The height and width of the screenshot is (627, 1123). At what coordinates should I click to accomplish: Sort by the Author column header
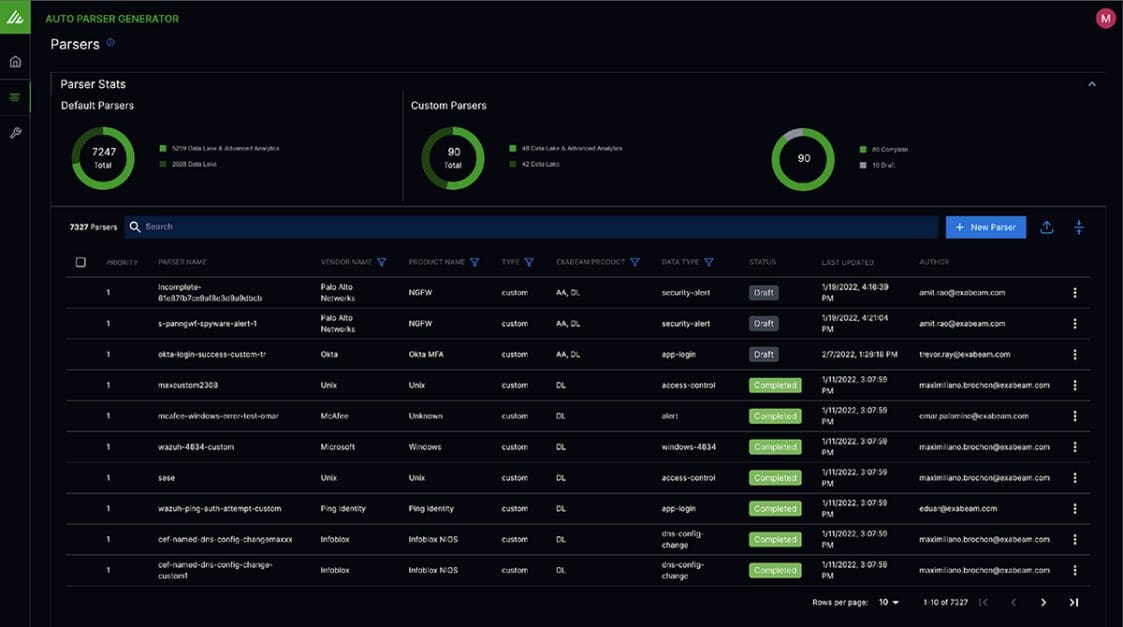(934, 262)
